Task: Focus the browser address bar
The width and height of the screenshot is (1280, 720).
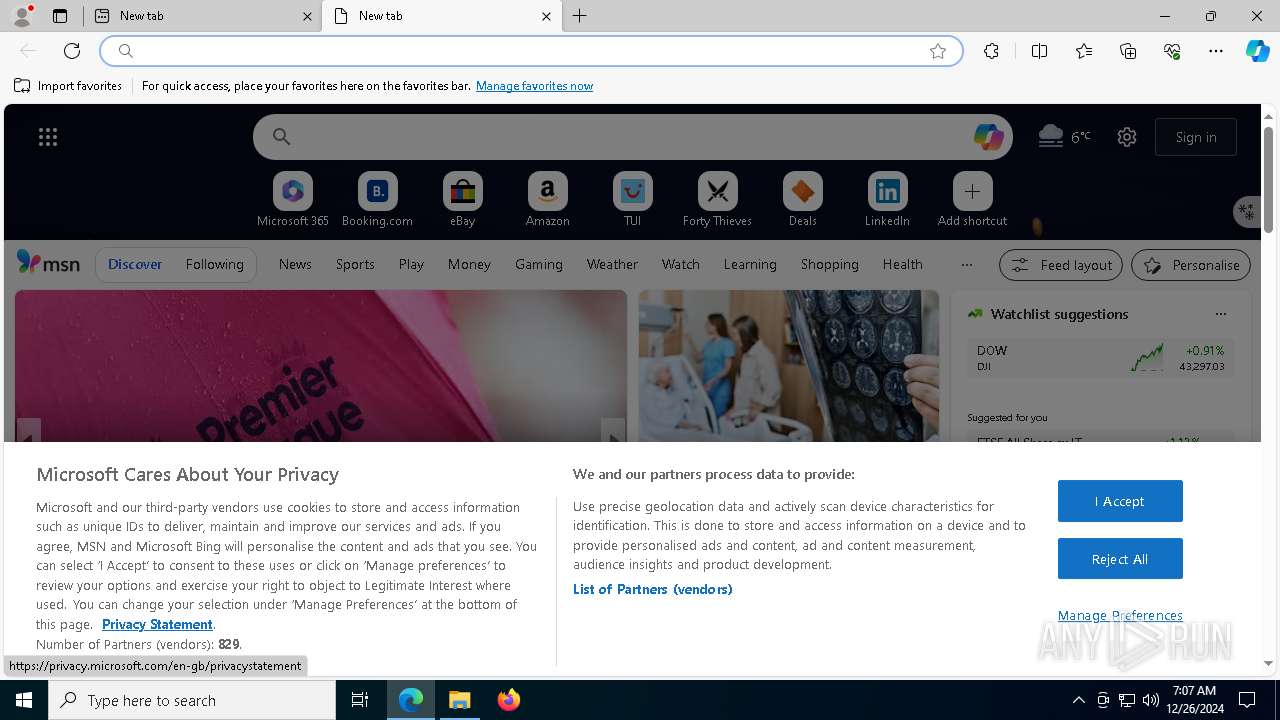Action: point(530,51)
